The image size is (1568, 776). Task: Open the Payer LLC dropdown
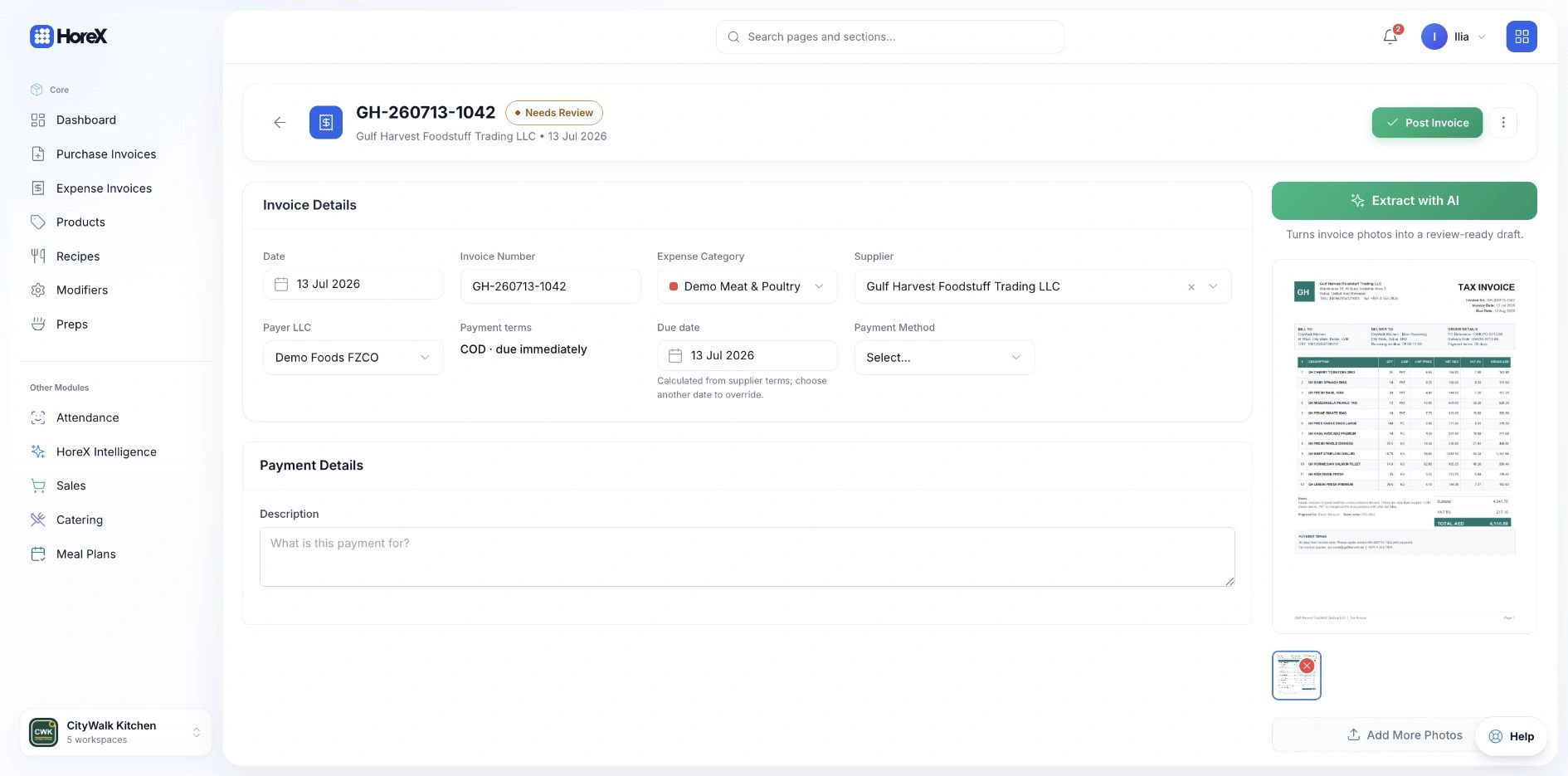(353, 358)
